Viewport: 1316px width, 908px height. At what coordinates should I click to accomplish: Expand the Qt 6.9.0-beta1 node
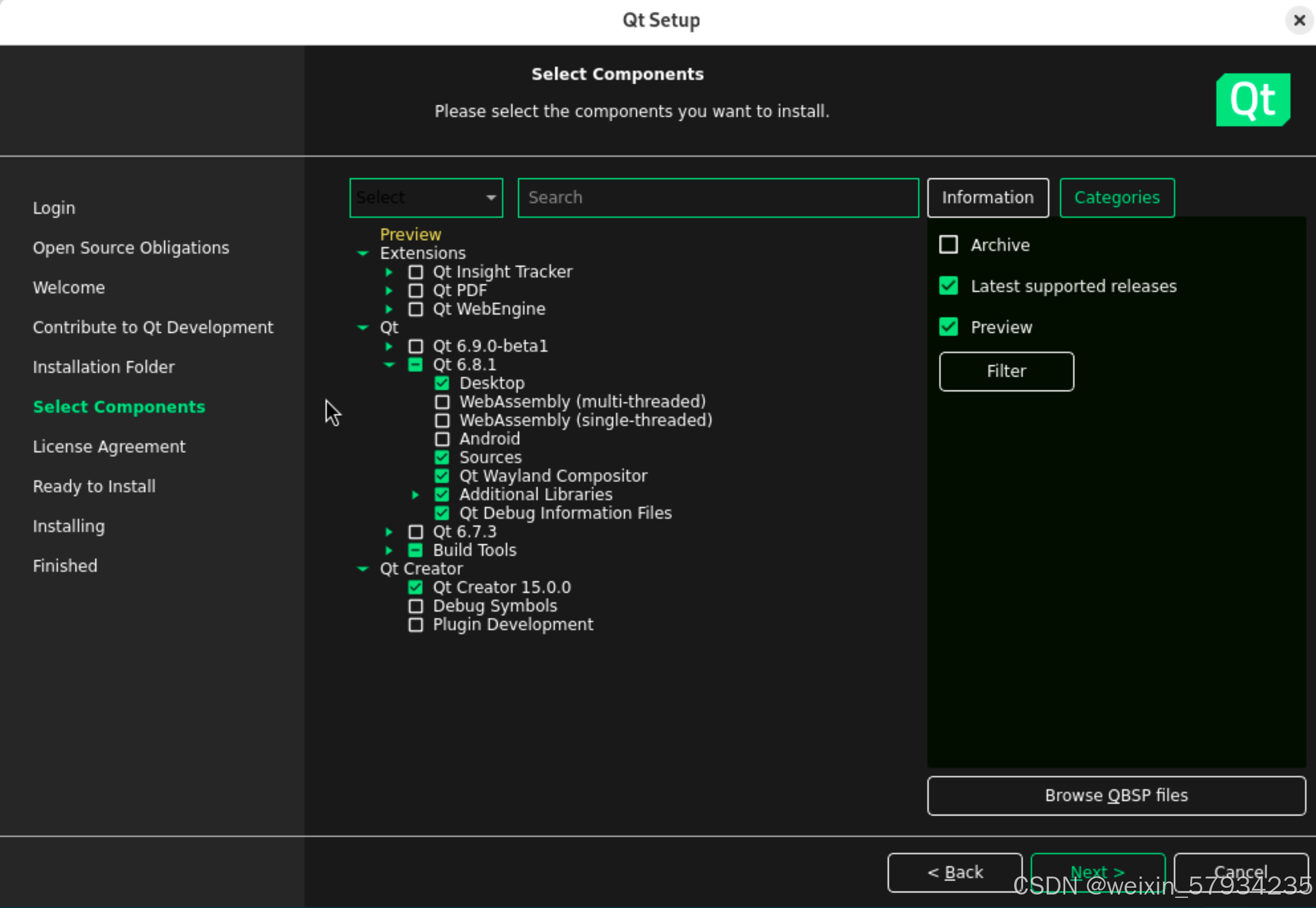point(389,346)
